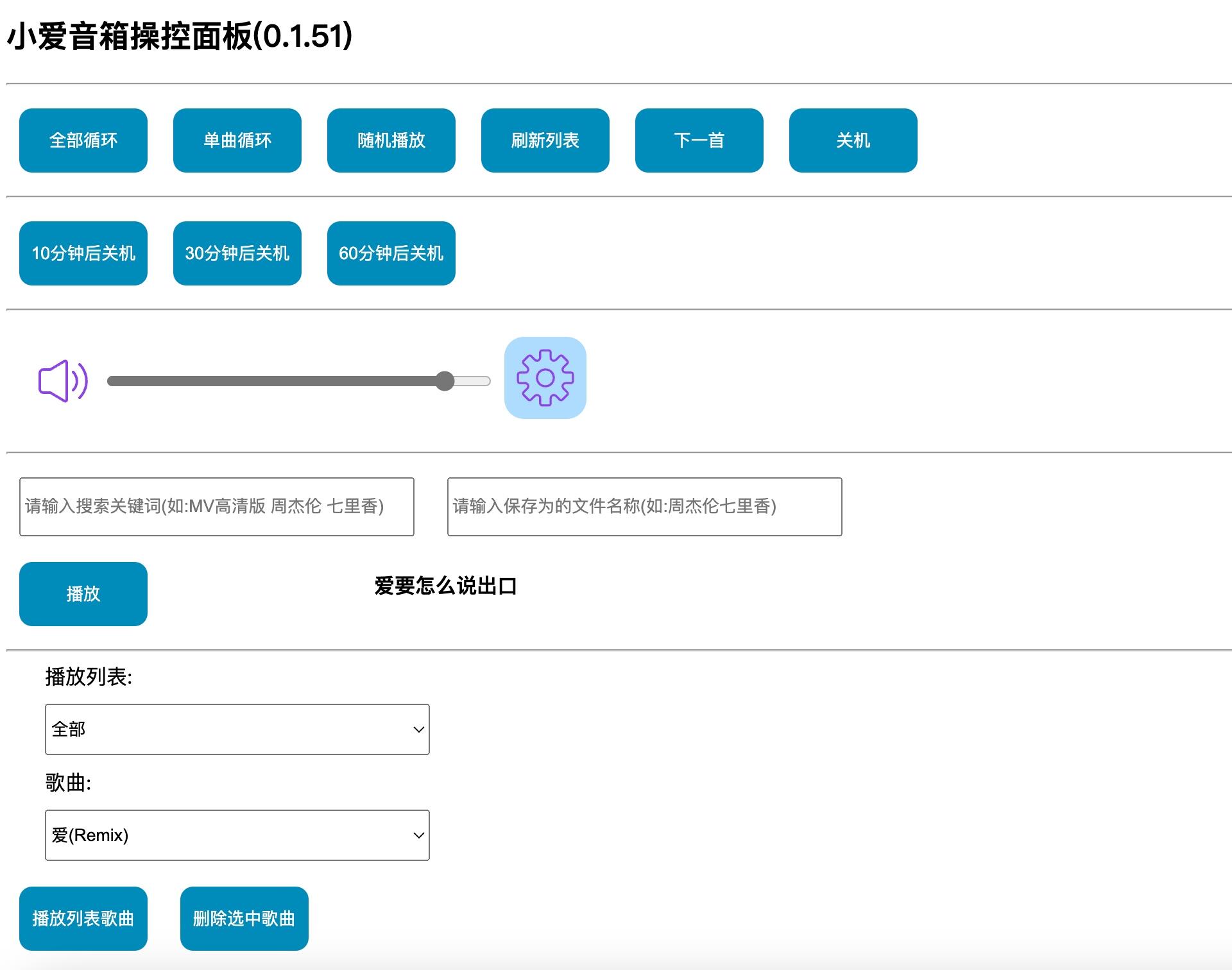Skip to next song with 下一首
Screen dimensions: 1232x970
[699, 140]
